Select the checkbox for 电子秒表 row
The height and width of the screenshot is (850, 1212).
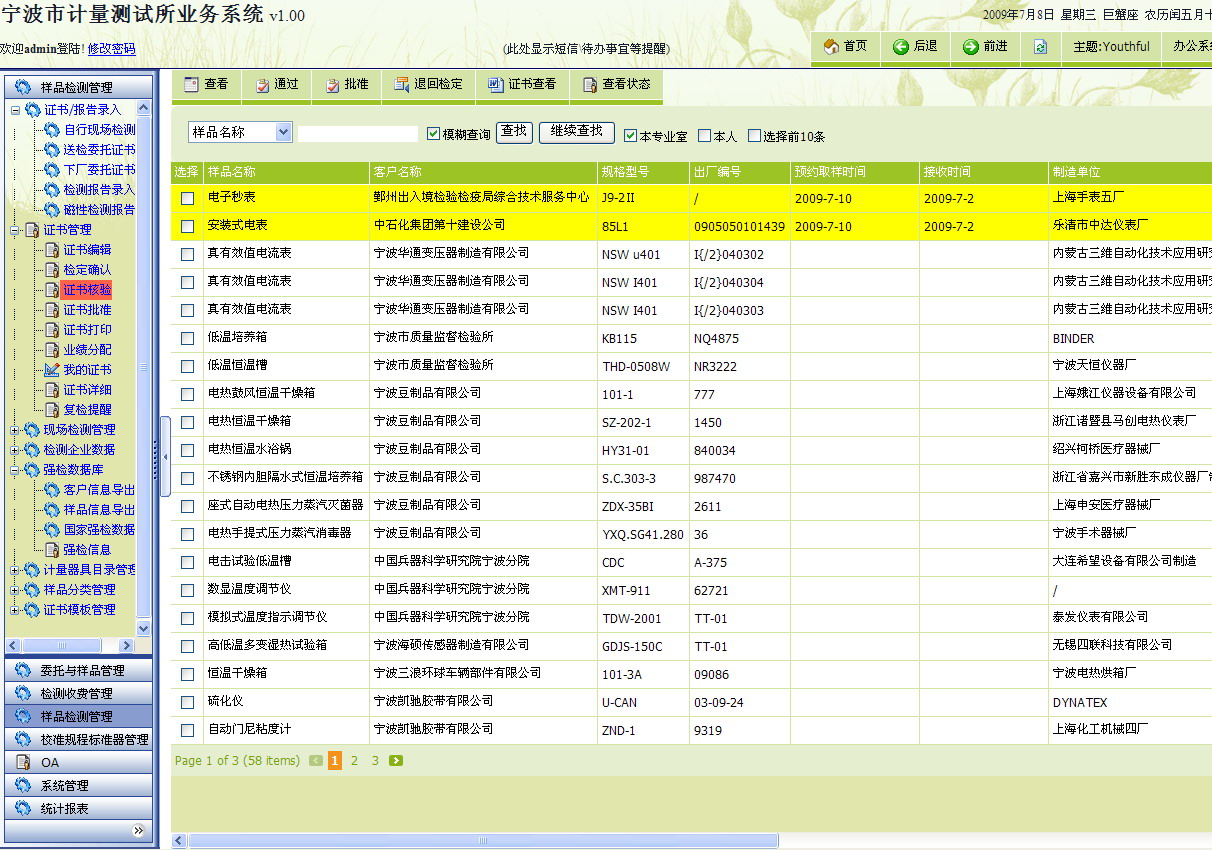(x=187, y=199)
